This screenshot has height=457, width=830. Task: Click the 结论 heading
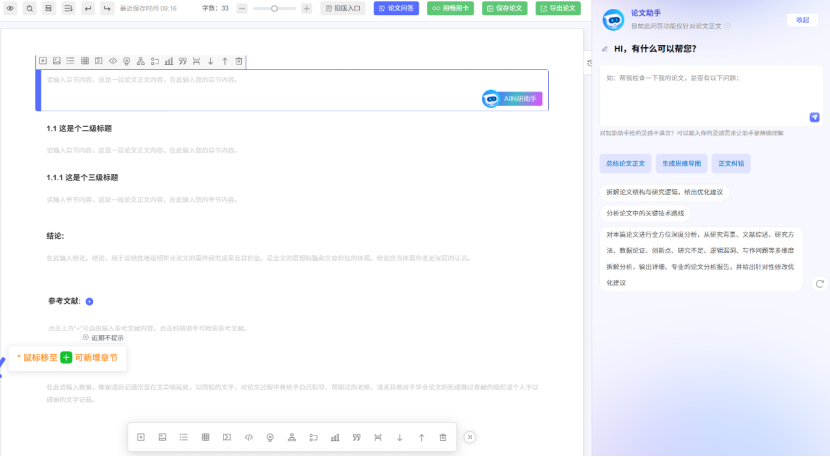(55, 236)
